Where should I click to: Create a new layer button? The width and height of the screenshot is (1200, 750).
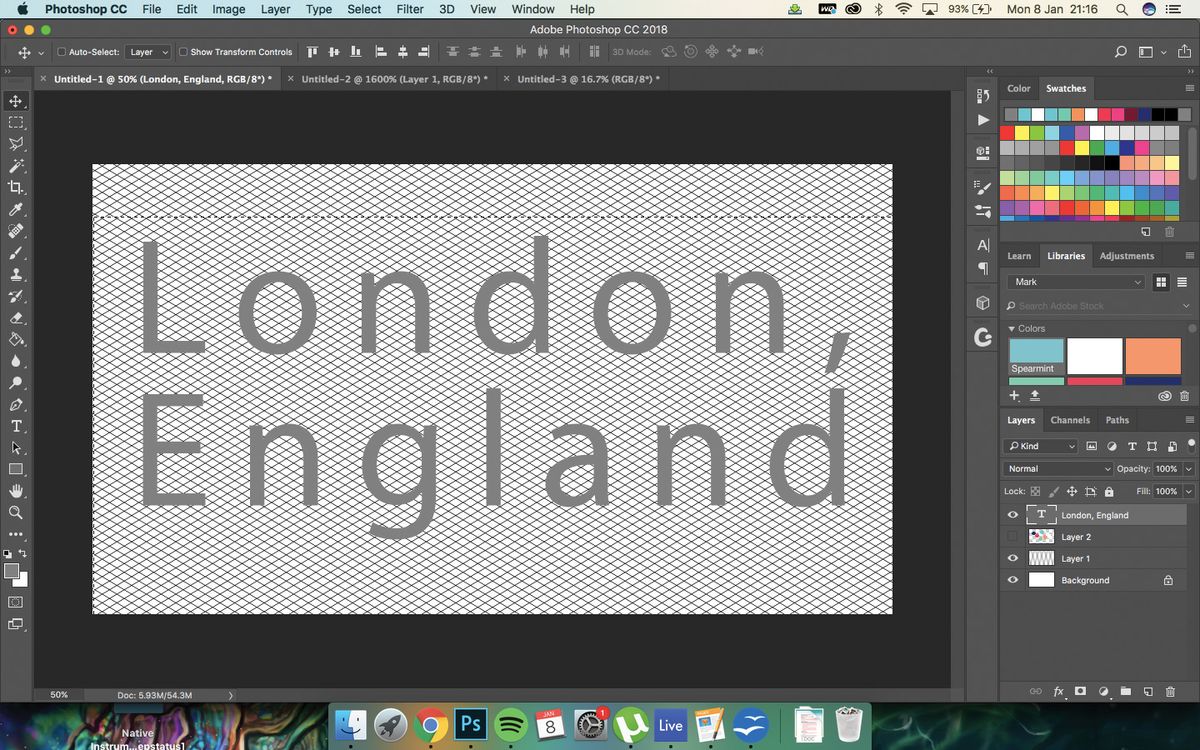click(x=1148, y=691)
